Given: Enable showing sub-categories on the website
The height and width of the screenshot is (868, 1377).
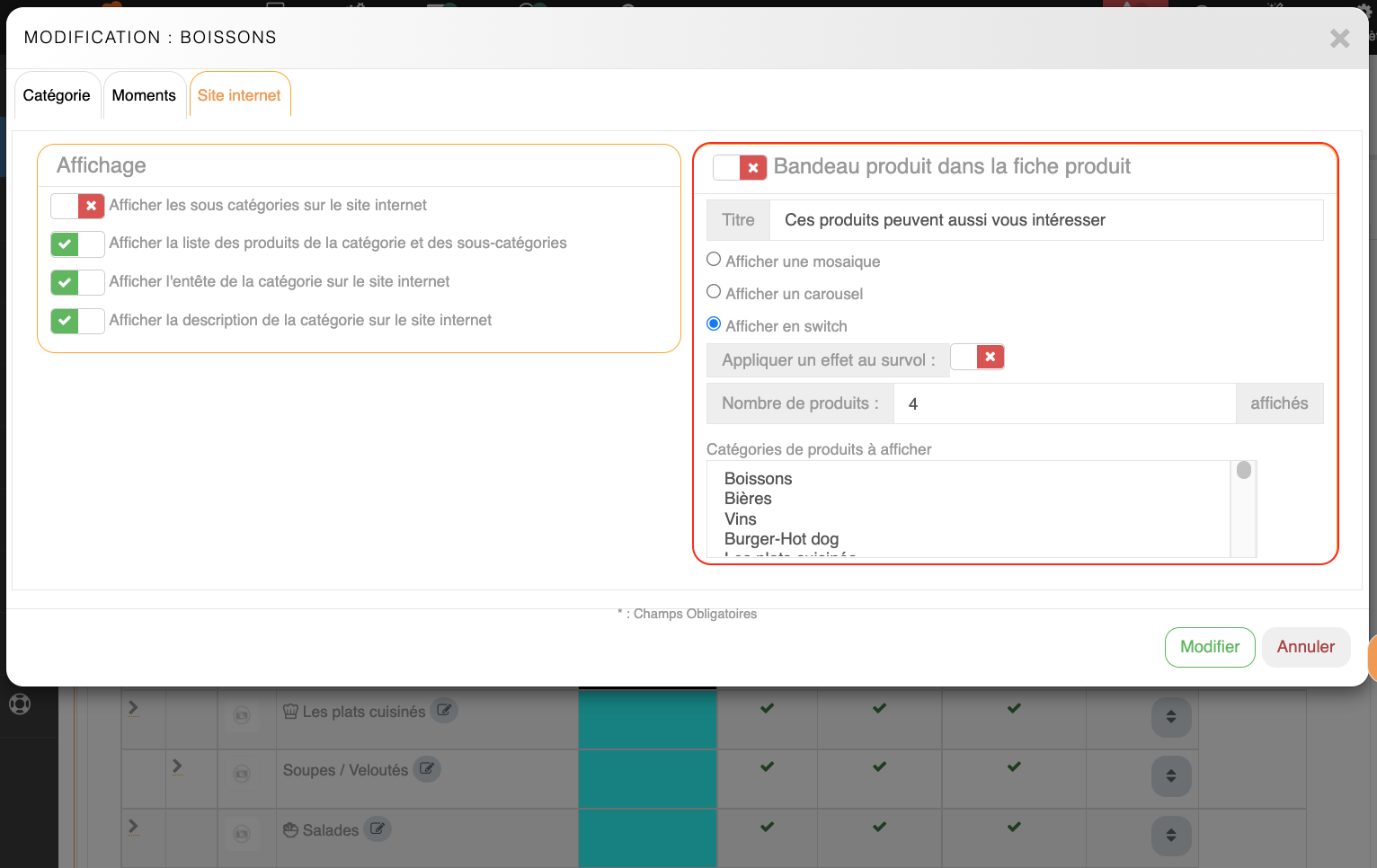Looking at the screenshot, I should [x=77, y=206].
